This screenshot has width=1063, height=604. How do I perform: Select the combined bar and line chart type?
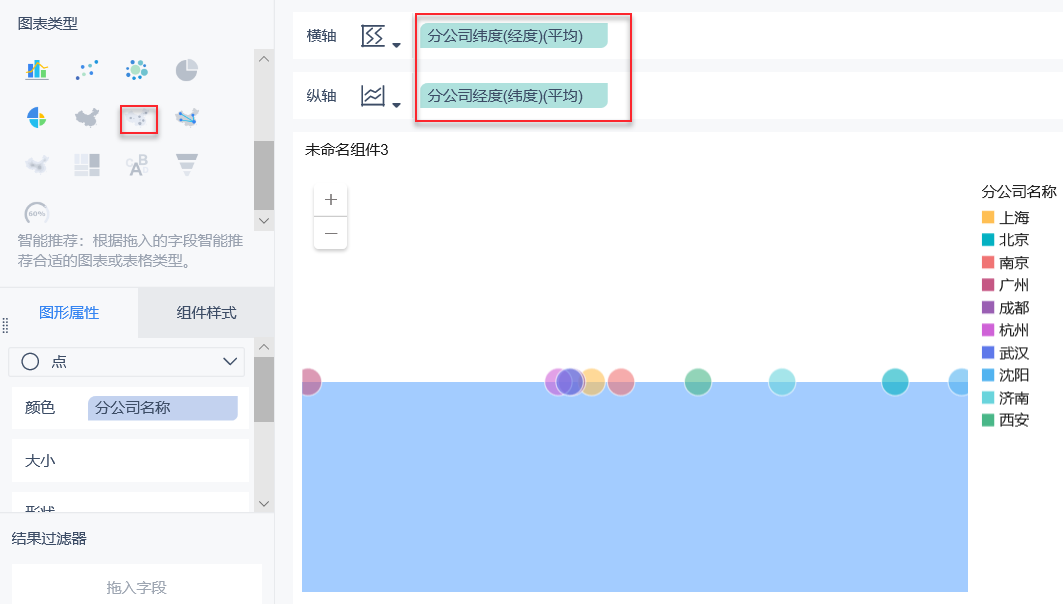(x=37, y=69)
